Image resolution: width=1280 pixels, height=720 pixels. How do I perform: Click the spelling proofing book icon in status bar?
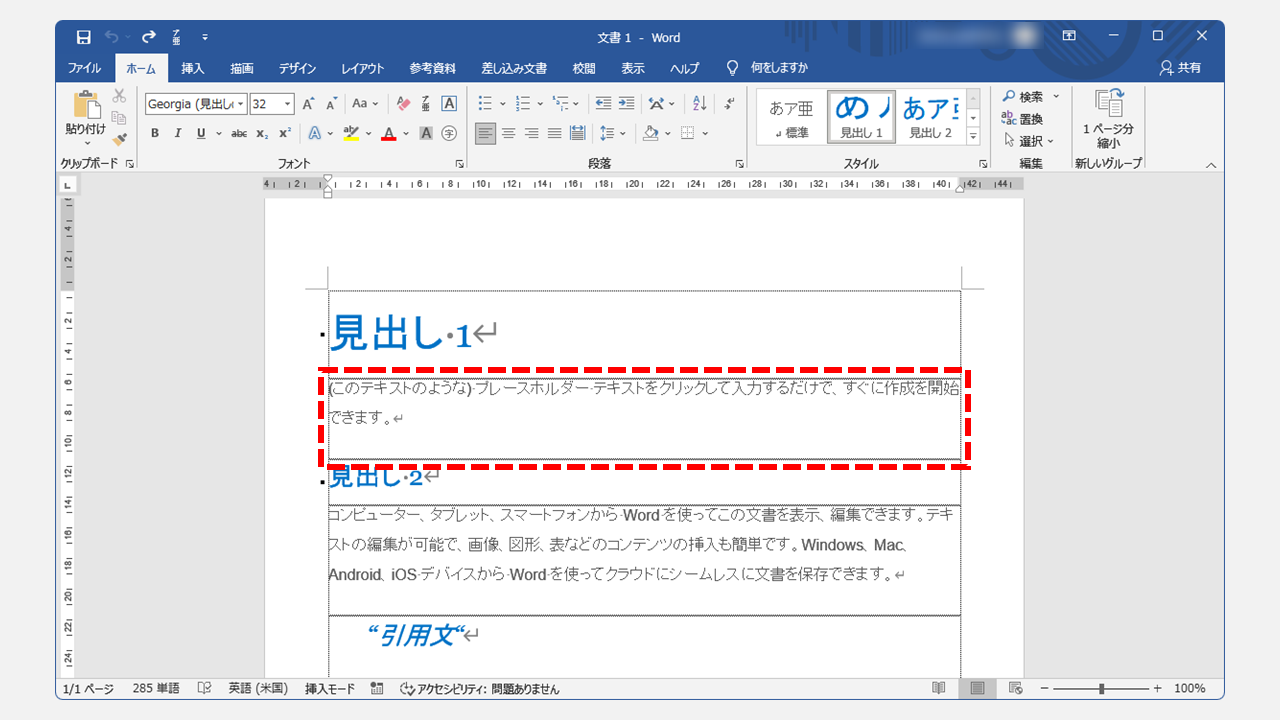pyautogui.click(x=204, y=688)
